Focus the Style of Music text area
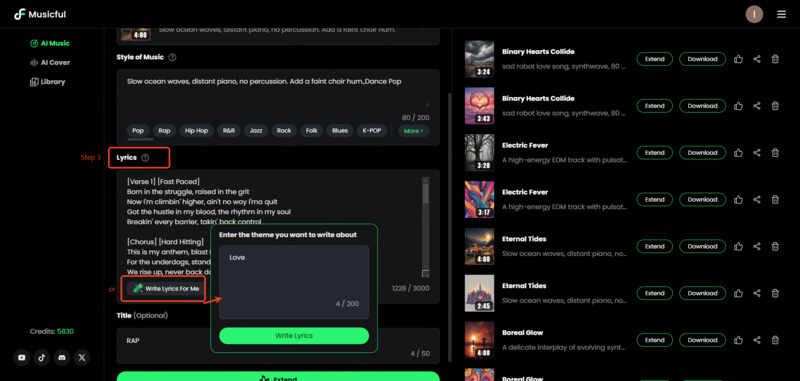The width and height of the screenshot is (800, 381). tap(278, 91)
